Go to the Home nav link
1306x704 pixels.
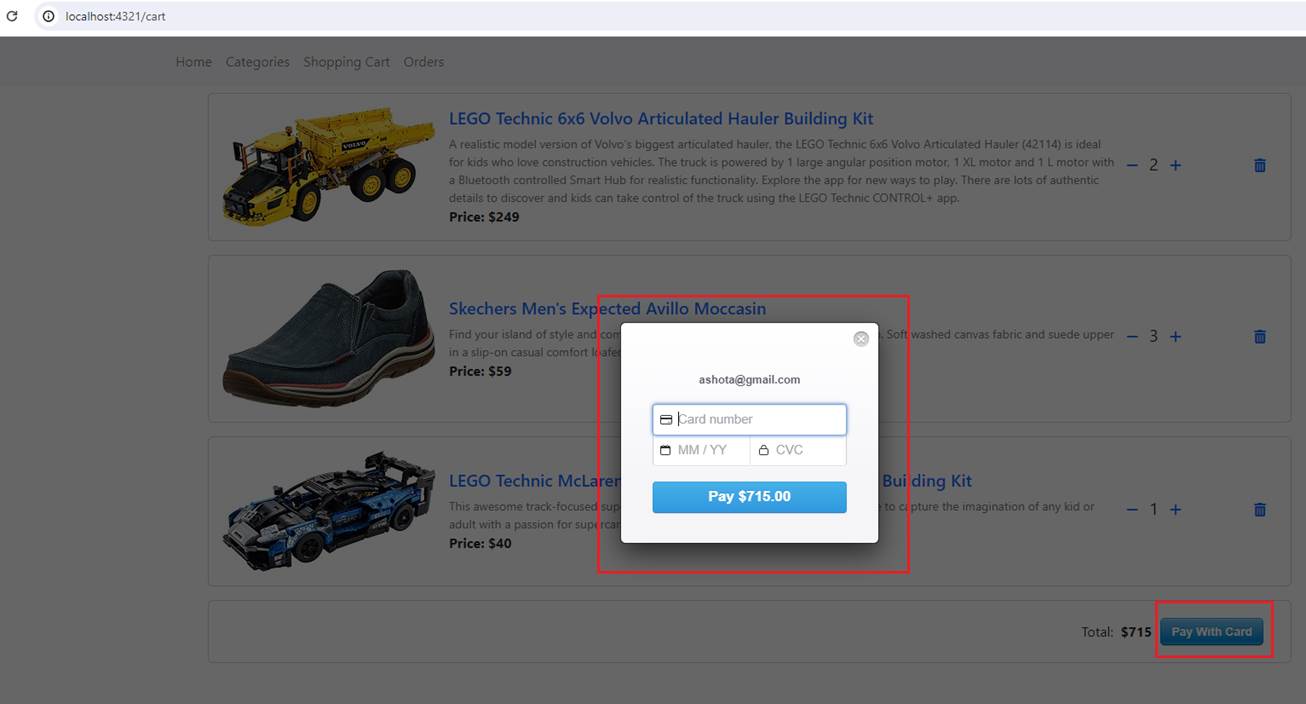(194, 62)
